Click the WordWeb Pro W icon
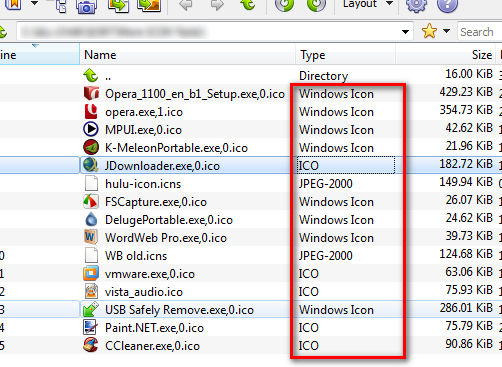 pos(91,237)
